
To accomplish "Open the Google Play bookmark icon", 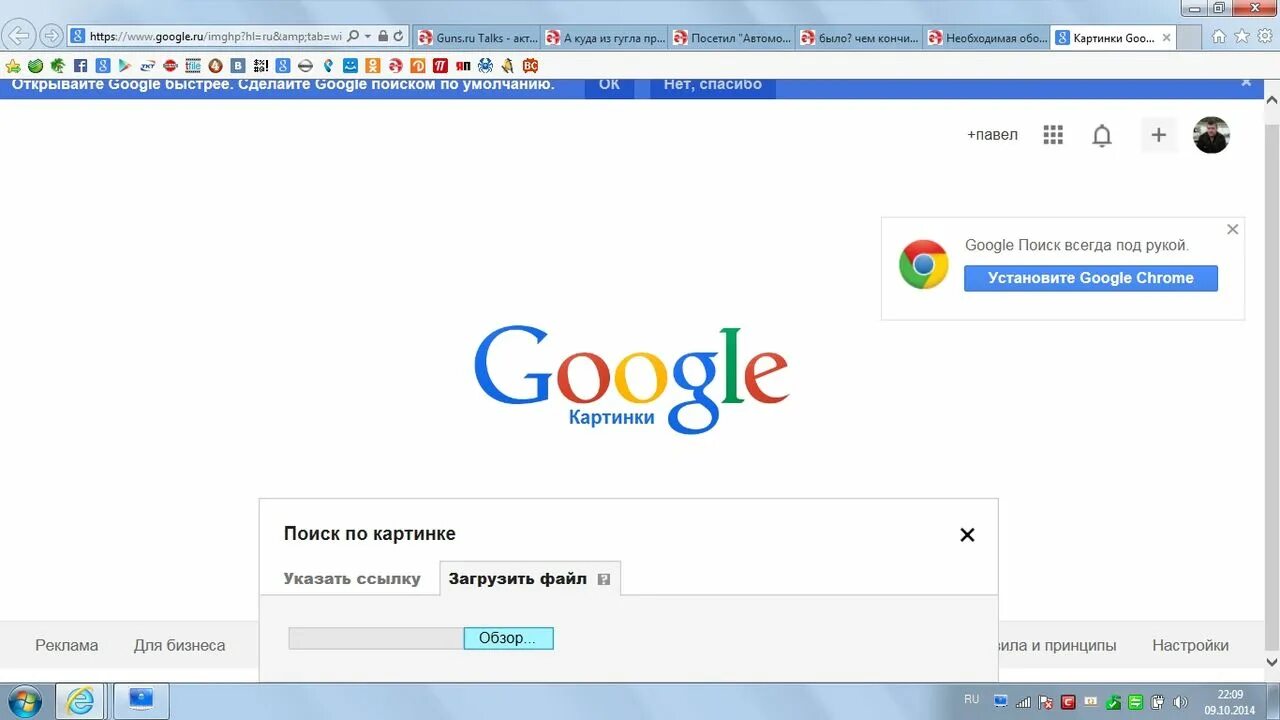I will pyautogui.click(x=124, y=66).
